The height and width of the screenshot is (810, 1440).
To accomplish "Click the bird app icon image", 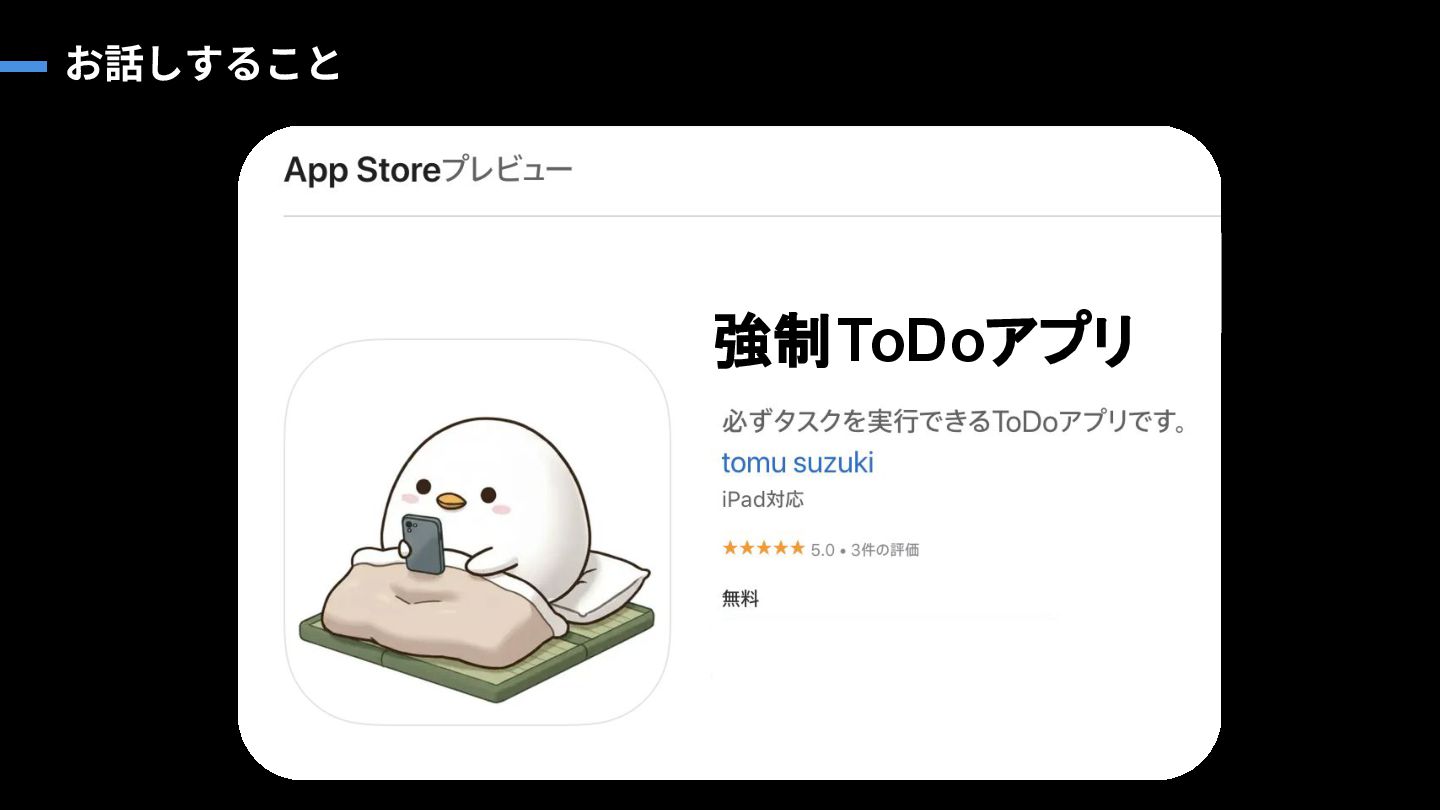I will pyautogui.click(x=477, y=532).
